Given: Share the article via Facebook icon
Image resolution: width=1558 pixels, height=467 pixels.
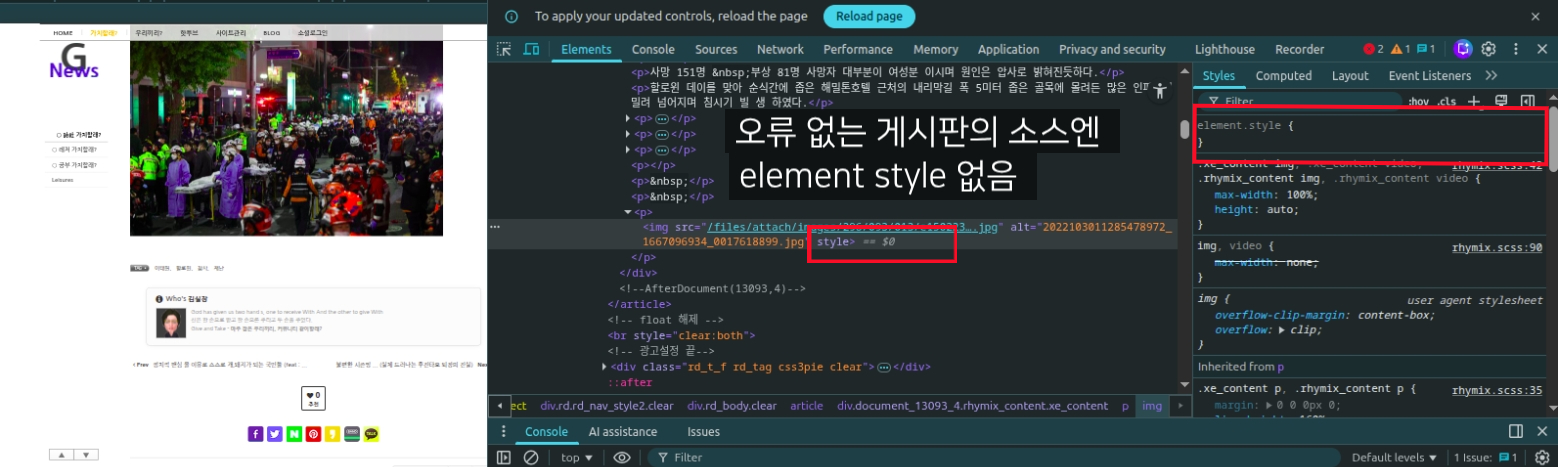Looking at the screenshot, I should point(255,434).
